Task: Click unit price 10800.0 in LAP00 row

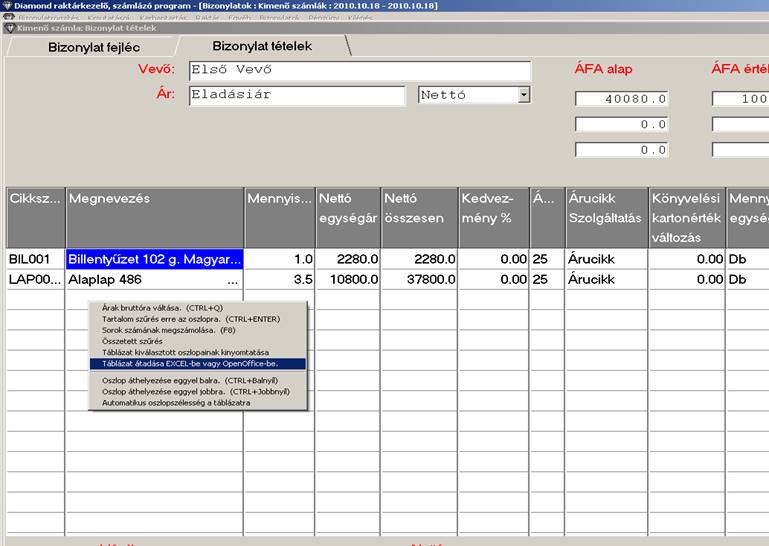Action: pyautogui.click(x=348, y=280)
